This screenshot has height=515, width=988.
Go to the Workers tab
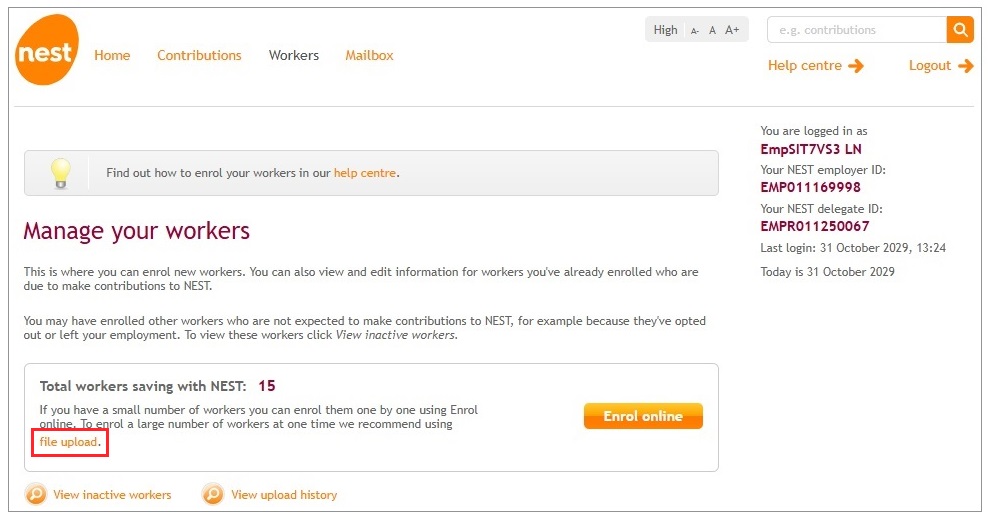pos(294,55)
